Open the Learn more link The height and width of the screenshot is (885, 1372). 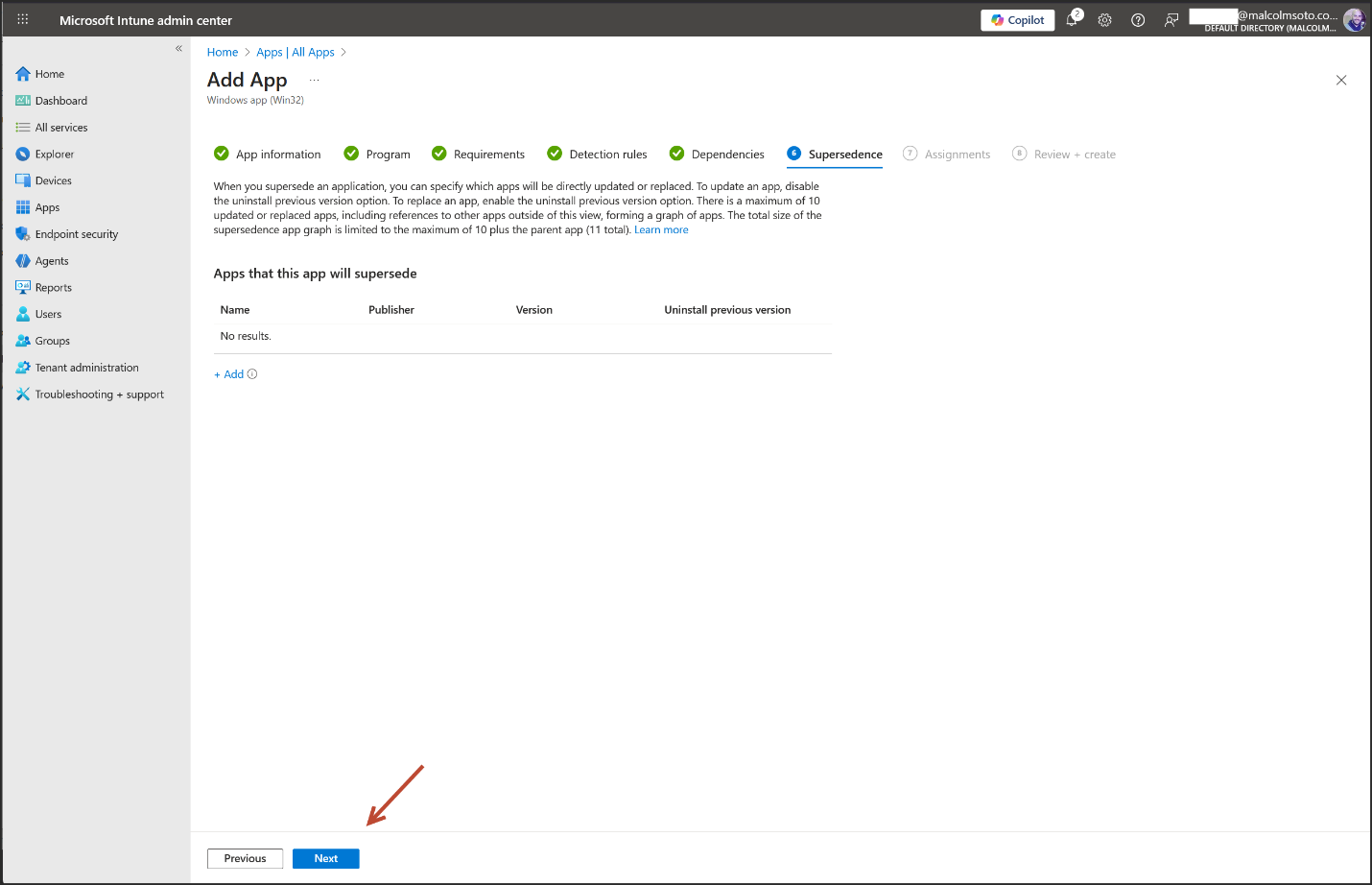point(661,230)
